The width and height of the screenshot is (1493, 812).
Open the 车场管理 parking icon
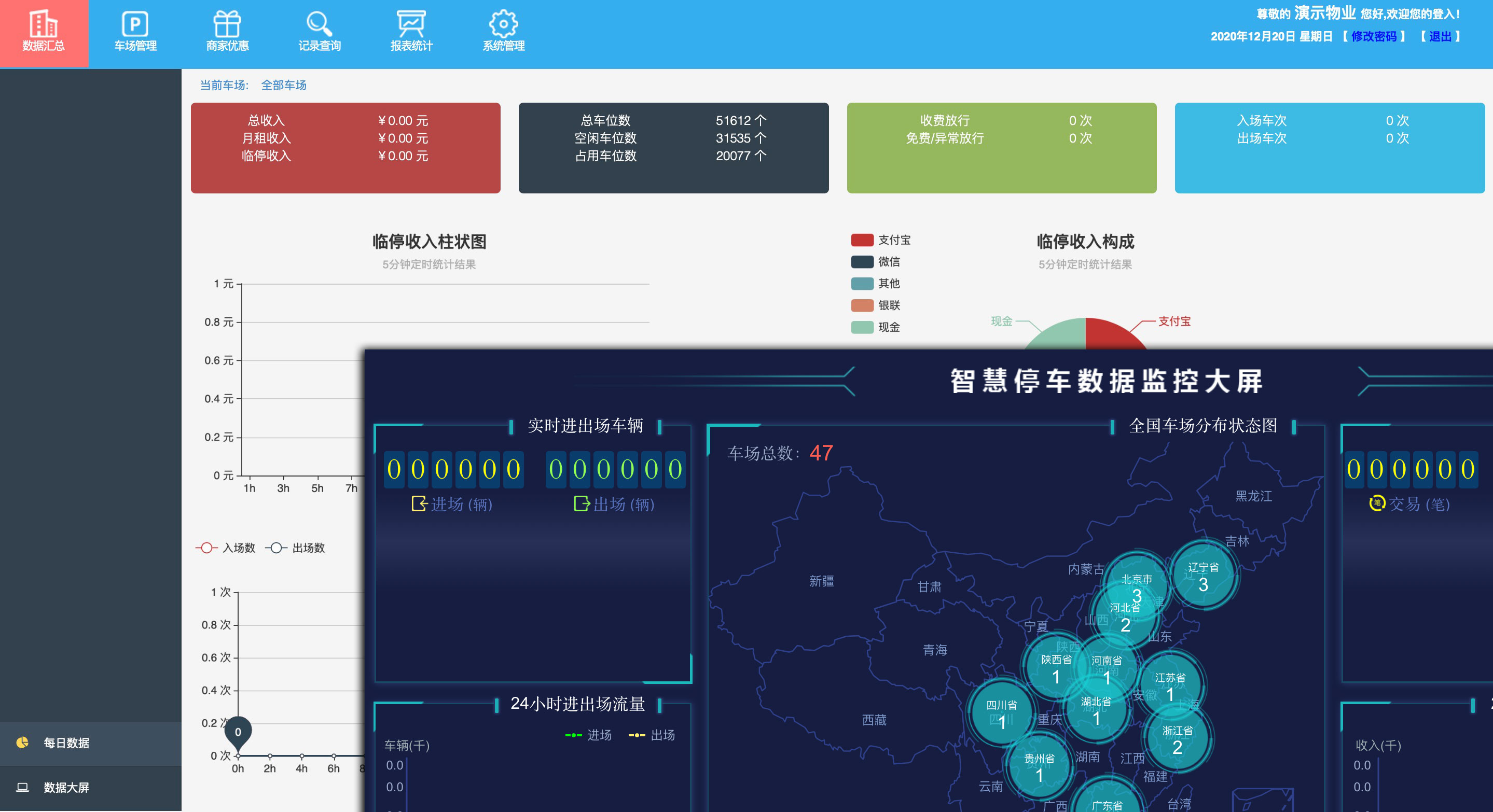[x=135, y=24]
